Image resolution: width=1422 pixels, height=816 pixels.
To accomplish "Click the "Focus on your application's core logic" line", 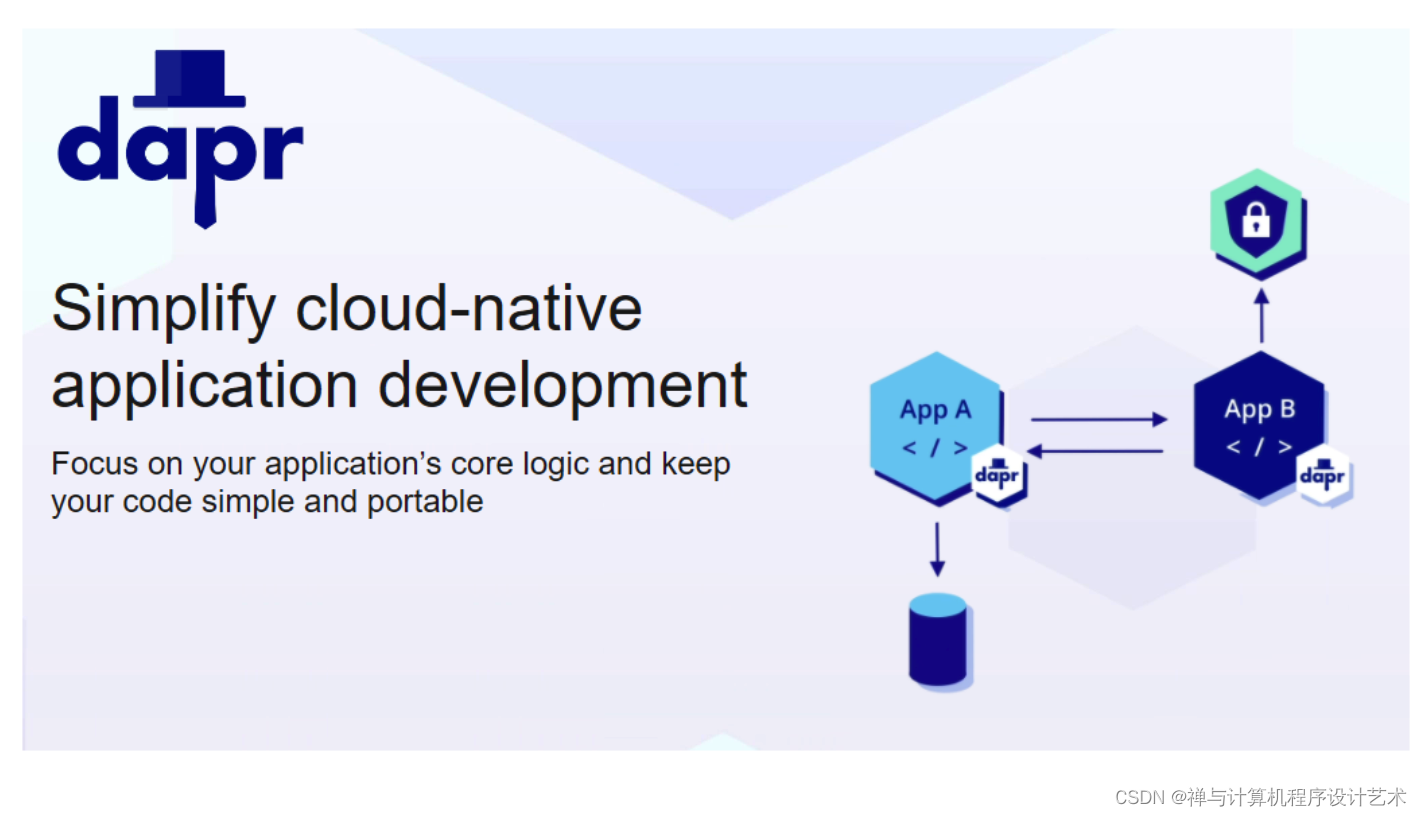I will [x=391, y=465].
